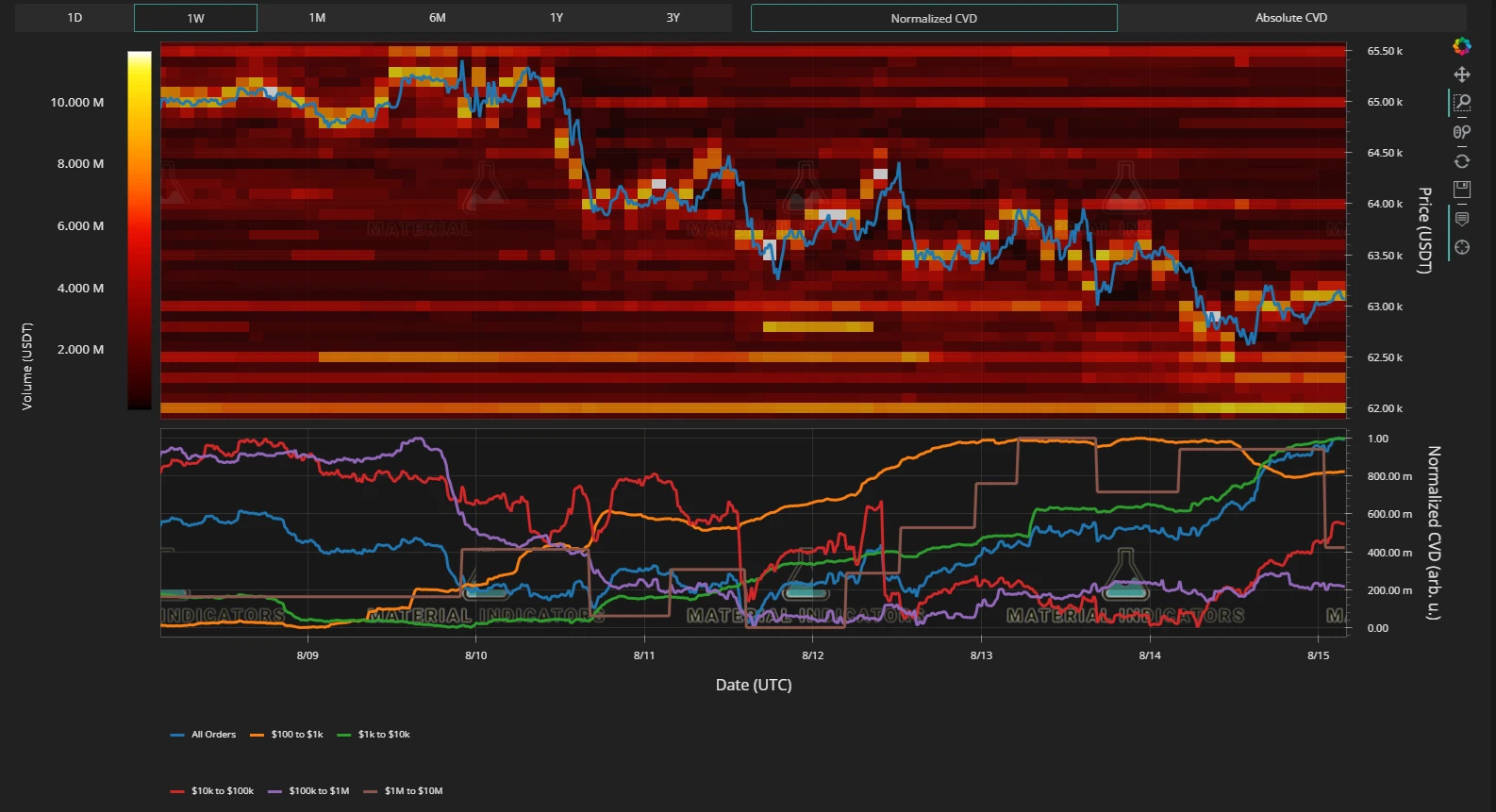
Task: Click the 200.00 m CVD tick
Action: tap(1389, 590)
